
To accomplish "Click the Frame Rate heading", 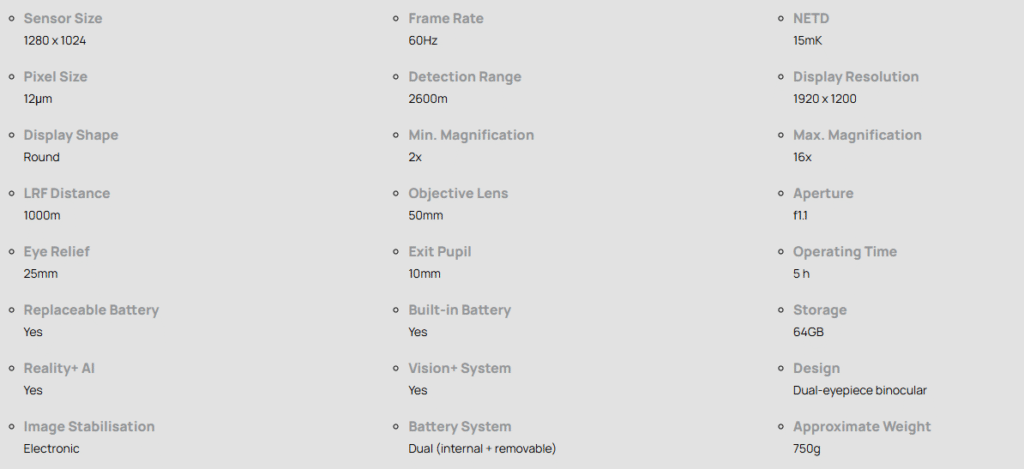I will 445,19.
